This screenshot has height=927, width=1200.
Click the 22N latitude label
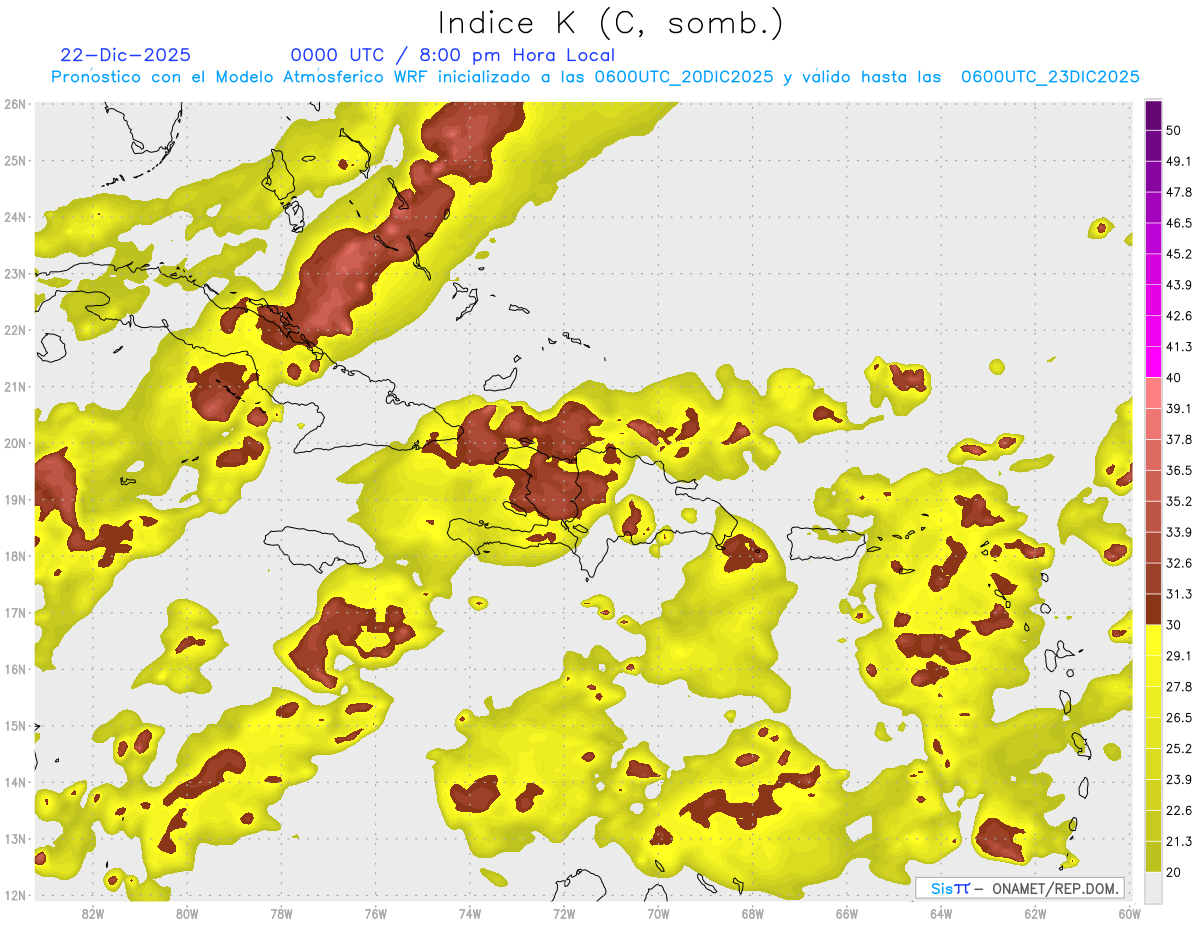click(15, 330)
